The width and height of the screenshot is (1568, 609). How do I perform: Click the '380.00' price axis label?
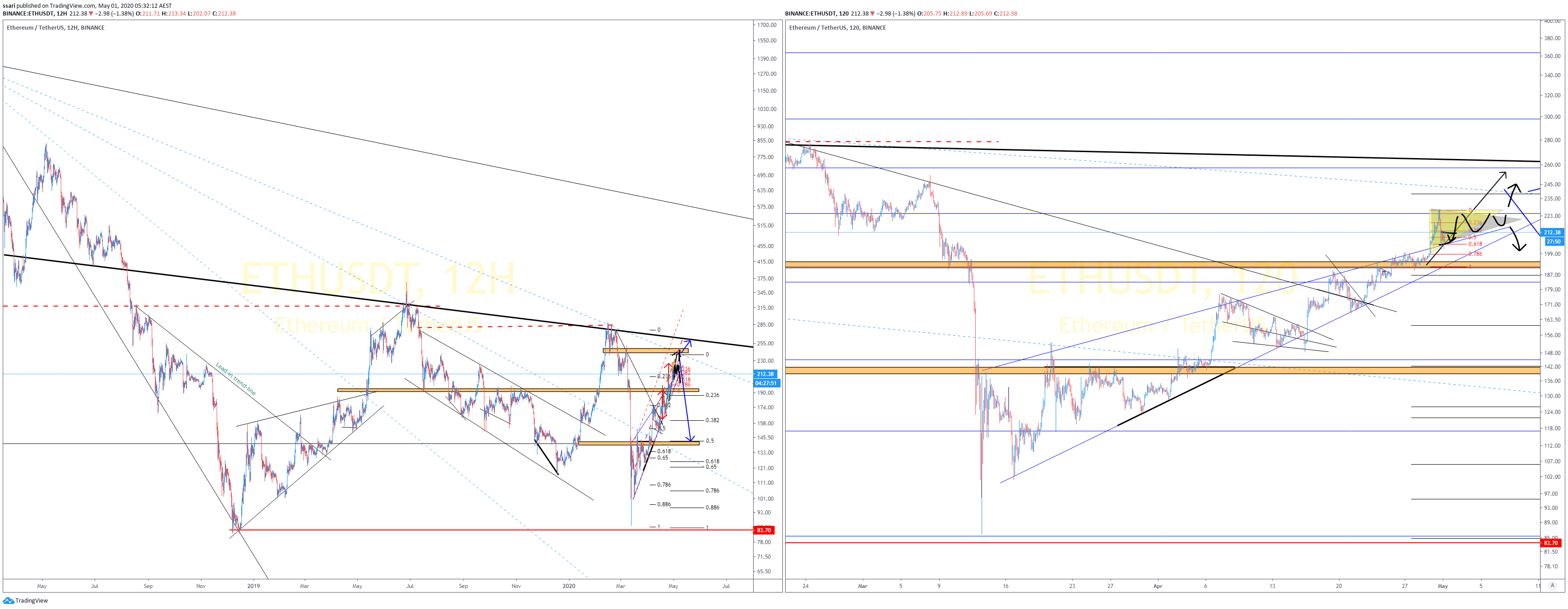tap(1552, 38)
